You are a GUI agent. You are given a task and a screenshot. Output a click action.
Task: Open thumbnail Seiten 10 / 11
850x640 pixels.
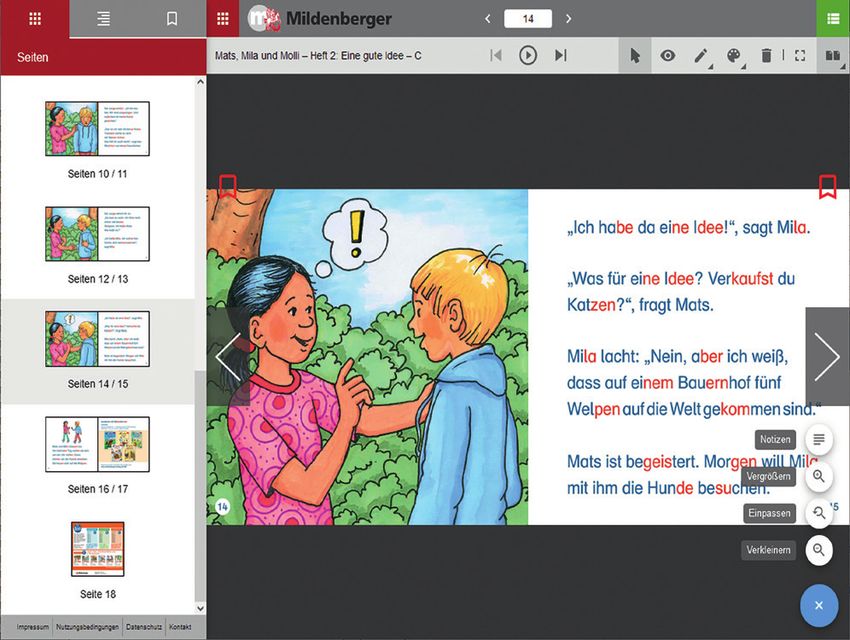98,129
